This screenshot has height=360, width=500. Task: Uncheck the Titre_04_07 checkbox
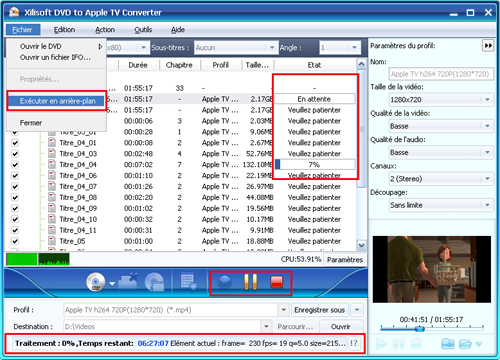[15, 187]
